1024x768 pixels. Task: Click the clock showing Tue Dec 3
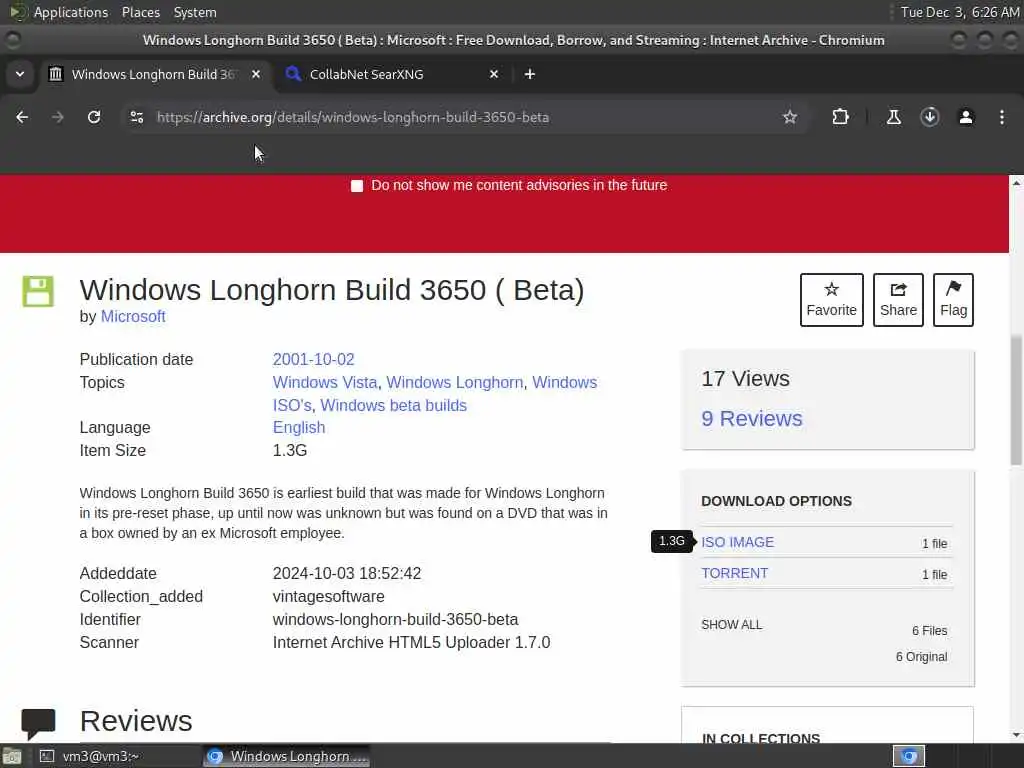[x=959, y=12]
